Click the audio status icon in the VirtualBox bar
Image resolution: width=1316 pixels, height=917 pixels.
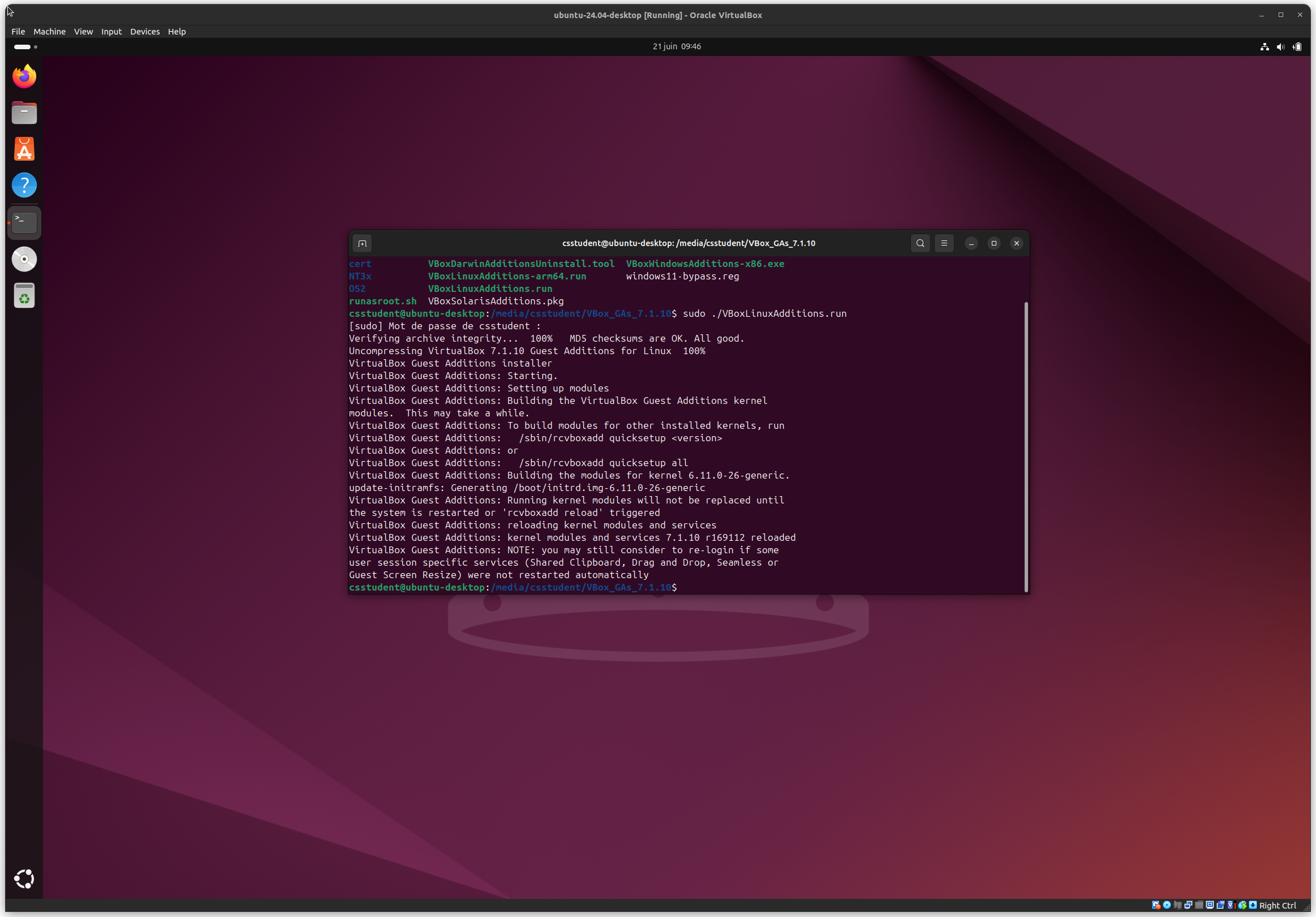tap(1177, 905)
